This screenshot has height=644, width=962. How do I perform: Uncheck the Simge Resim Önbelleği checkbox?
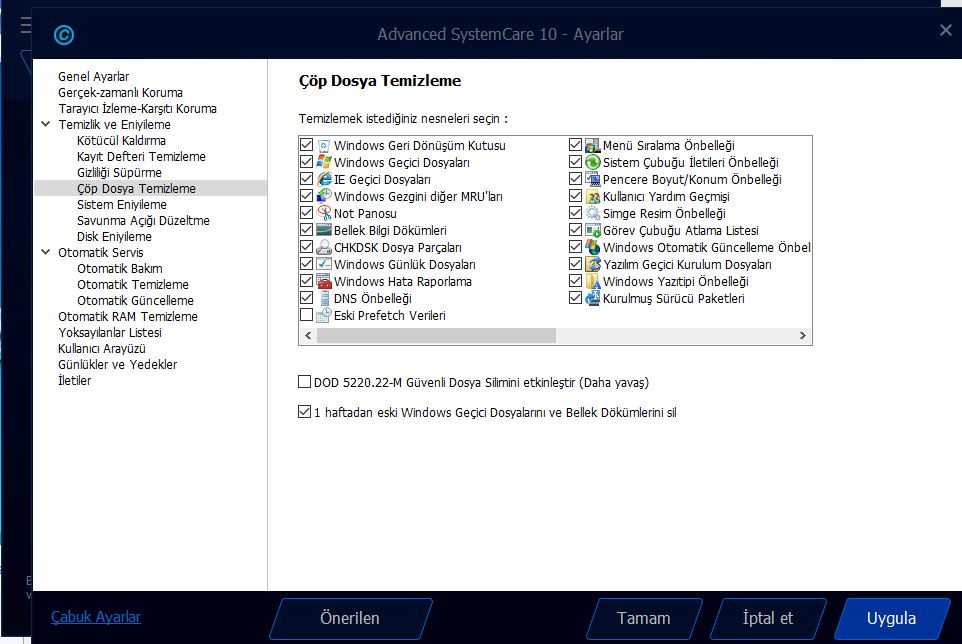(575, 213)
